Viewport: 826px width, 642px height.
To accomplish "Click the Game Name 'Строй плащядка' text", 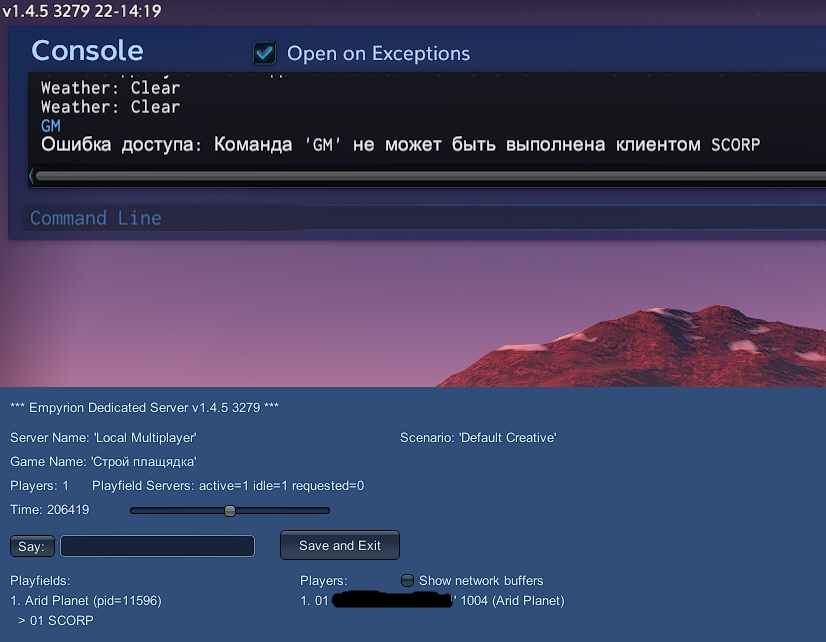I will coord(103,462).
